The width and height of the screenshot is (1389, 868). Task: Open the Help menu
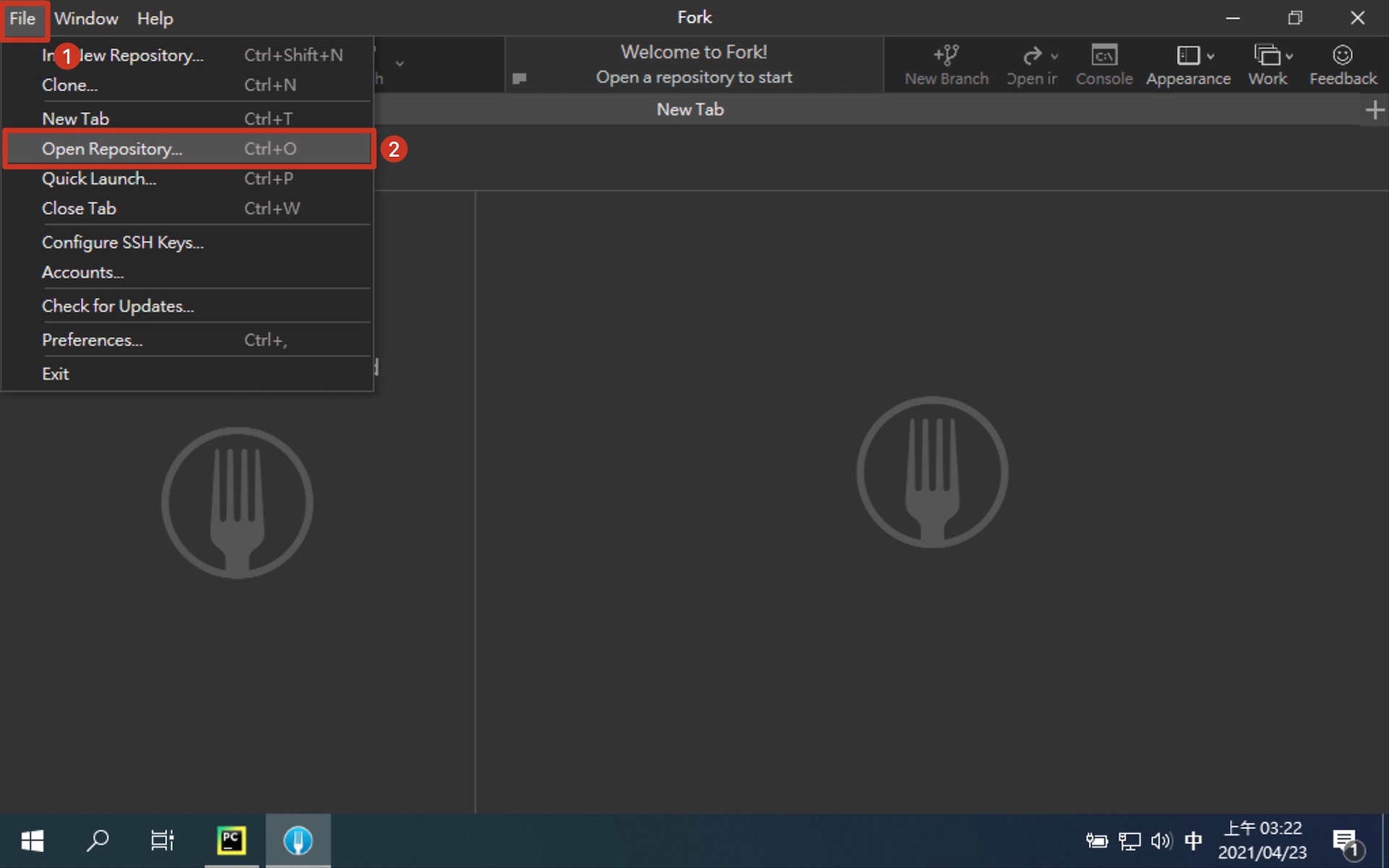[x=155, y=19]
